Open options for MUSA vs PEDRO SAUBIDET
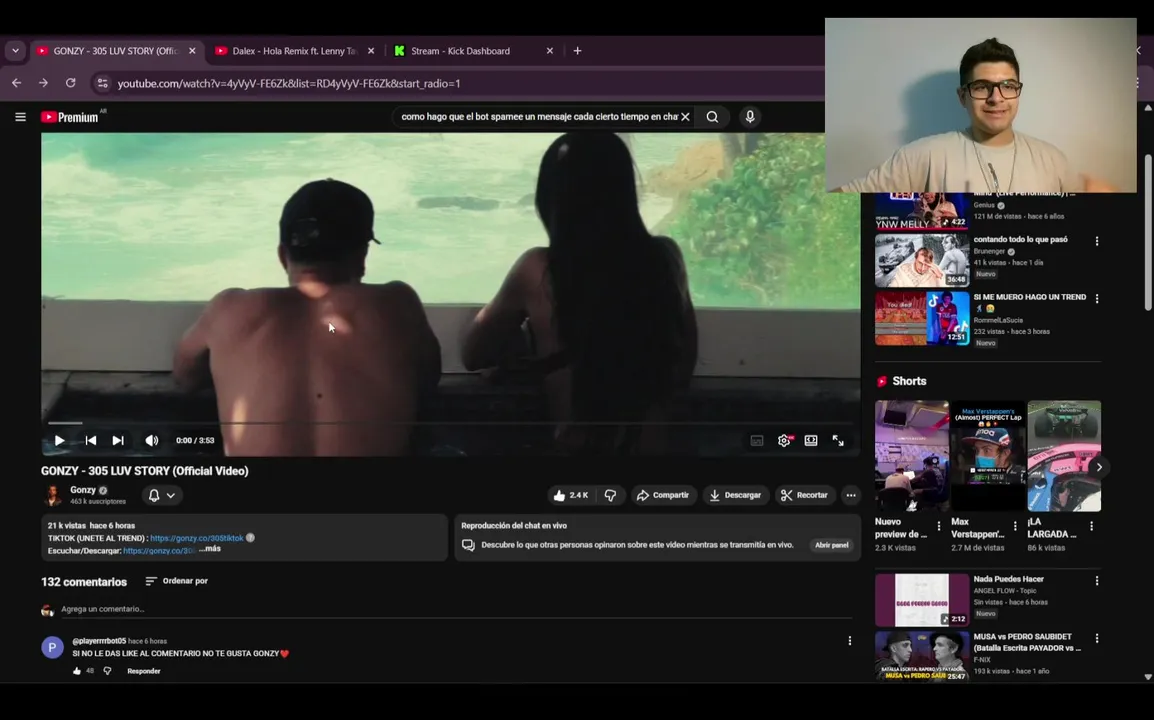 [x=1097, y=638]
